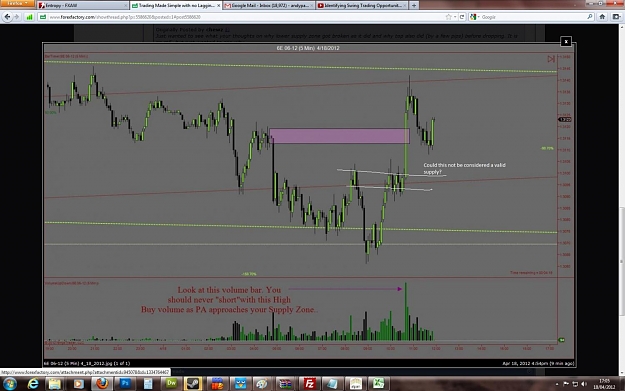Viewport: 625px width, 391px height.
Task: Open Excel from the taskbar
Action: 378,384
